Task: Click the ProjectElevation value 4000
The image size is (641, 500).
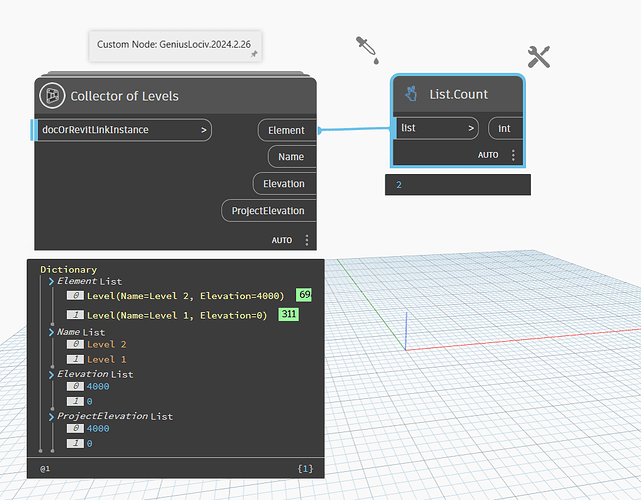Action: pyautogui.click(x=98, y=429)
